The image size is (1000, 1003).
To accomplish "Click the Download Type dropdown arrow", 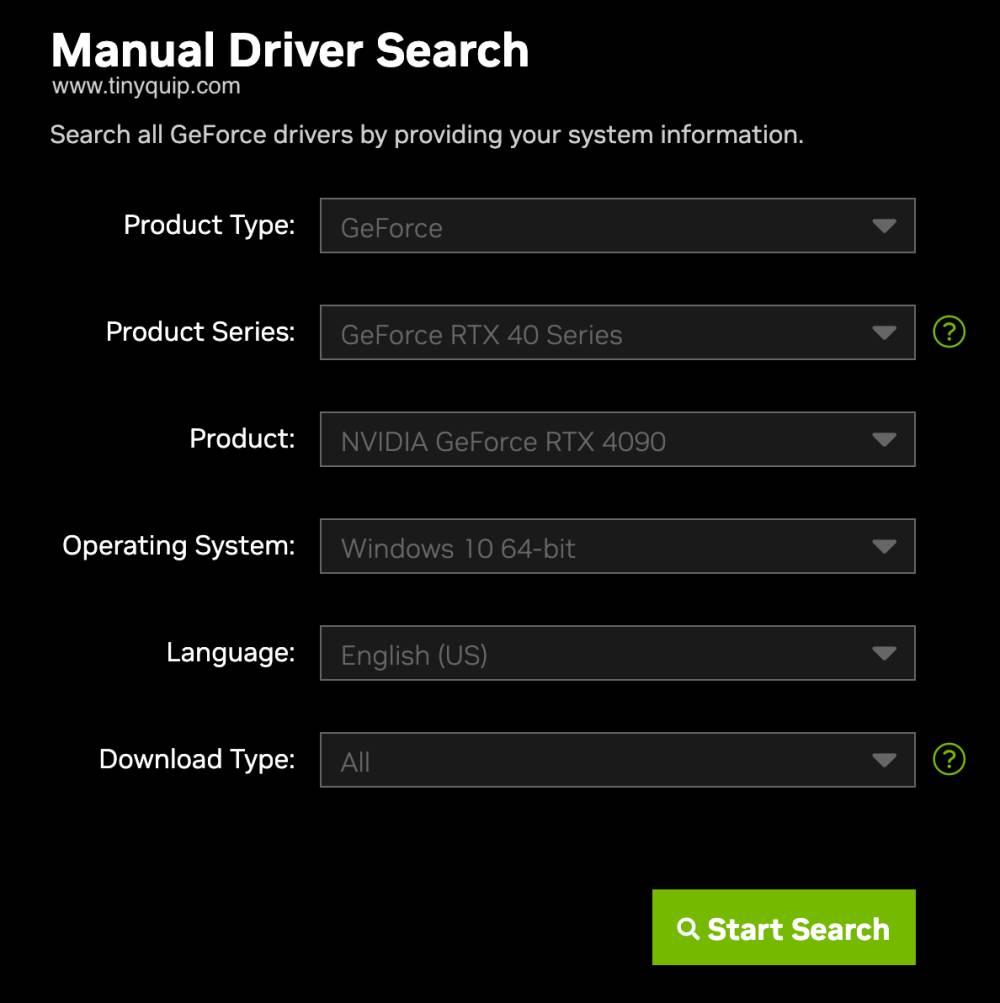I will point(884,759).
